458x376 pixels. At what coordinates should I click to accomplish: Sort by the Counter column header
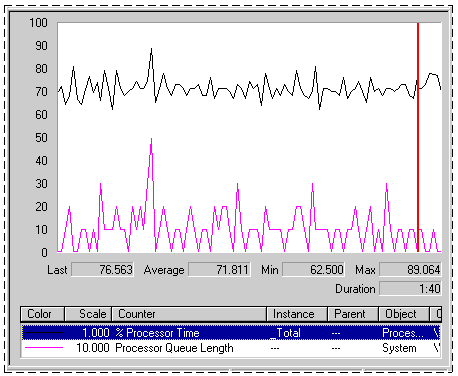click(x=189, y=314)
